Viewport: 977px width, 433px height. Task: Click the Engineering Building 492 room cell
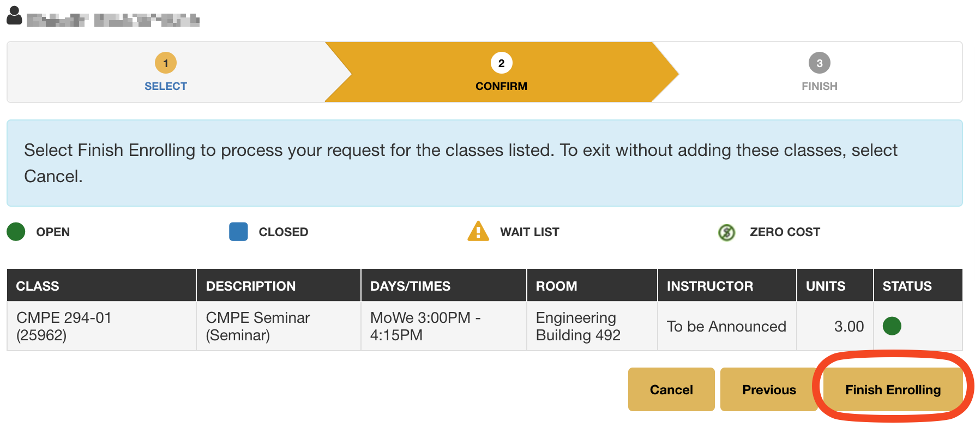(580, 326)
